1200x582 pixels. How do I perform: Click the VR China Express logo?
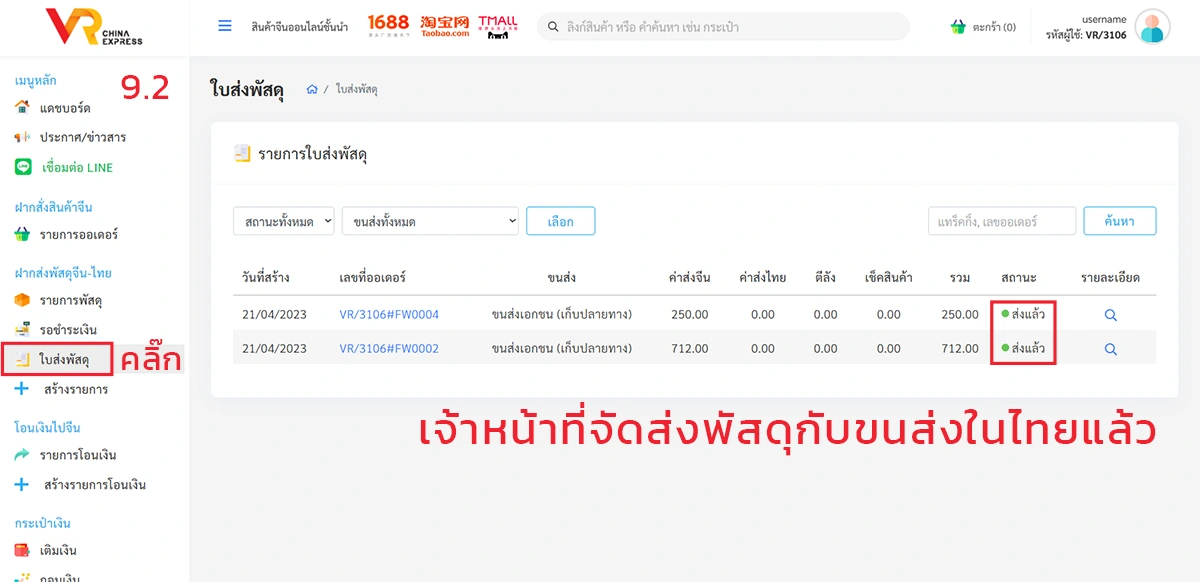tap(95, 27)
